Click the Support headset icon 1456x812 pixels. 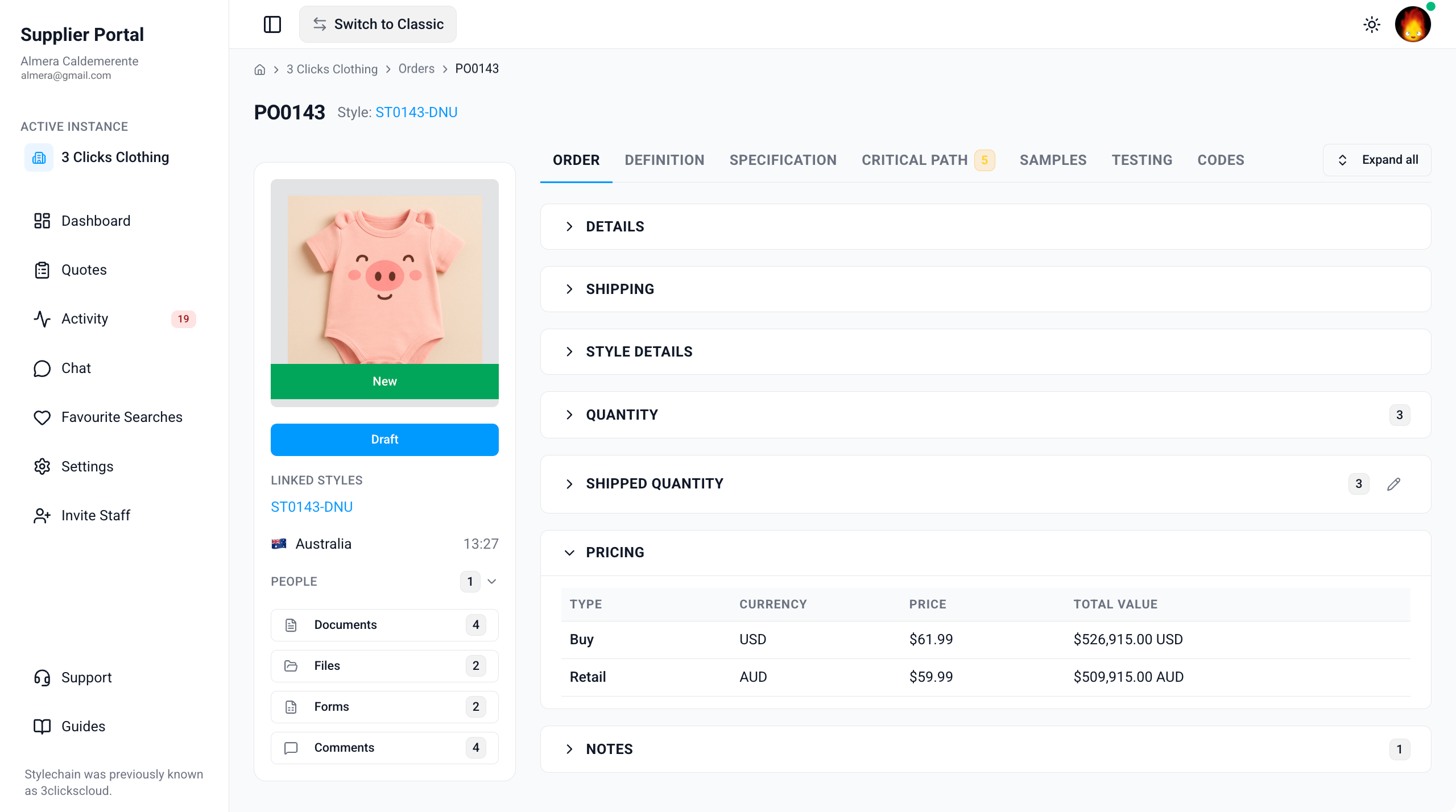click(42, 678)
